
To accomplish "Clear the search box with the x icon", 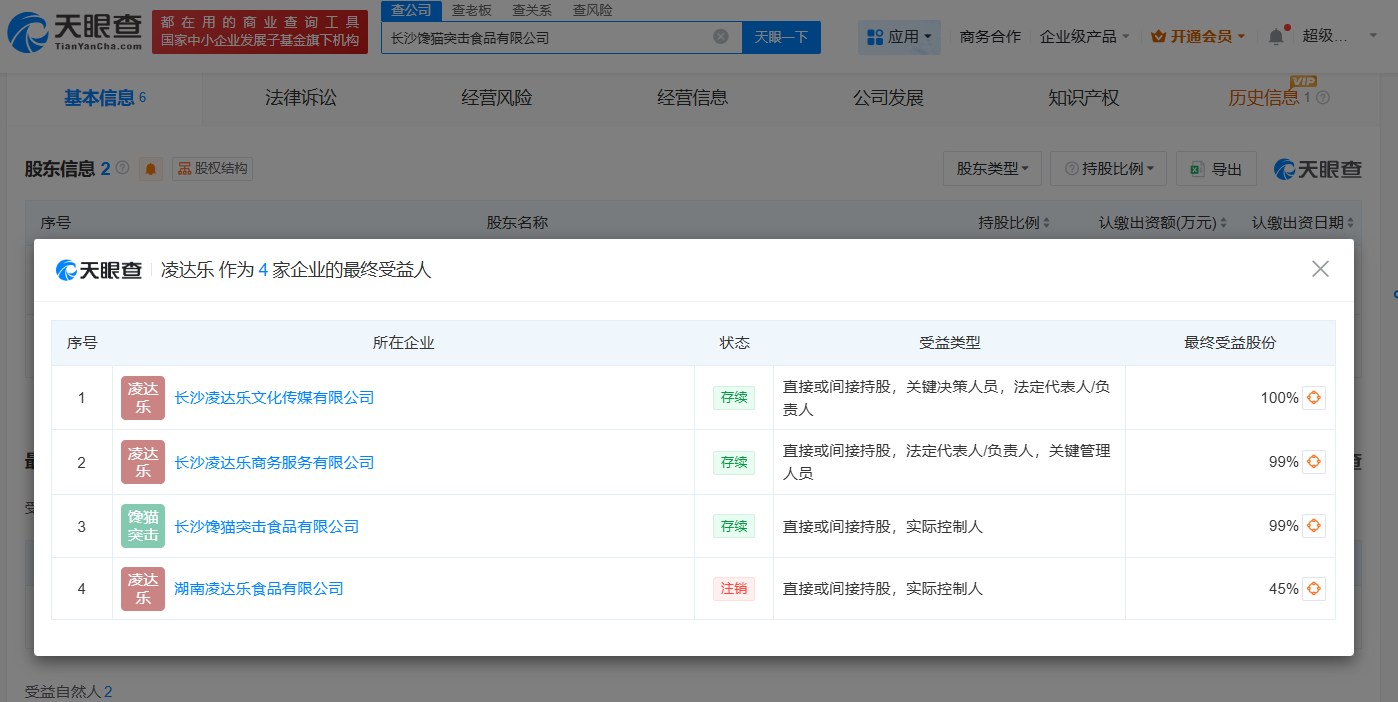I will coord(718,36).
